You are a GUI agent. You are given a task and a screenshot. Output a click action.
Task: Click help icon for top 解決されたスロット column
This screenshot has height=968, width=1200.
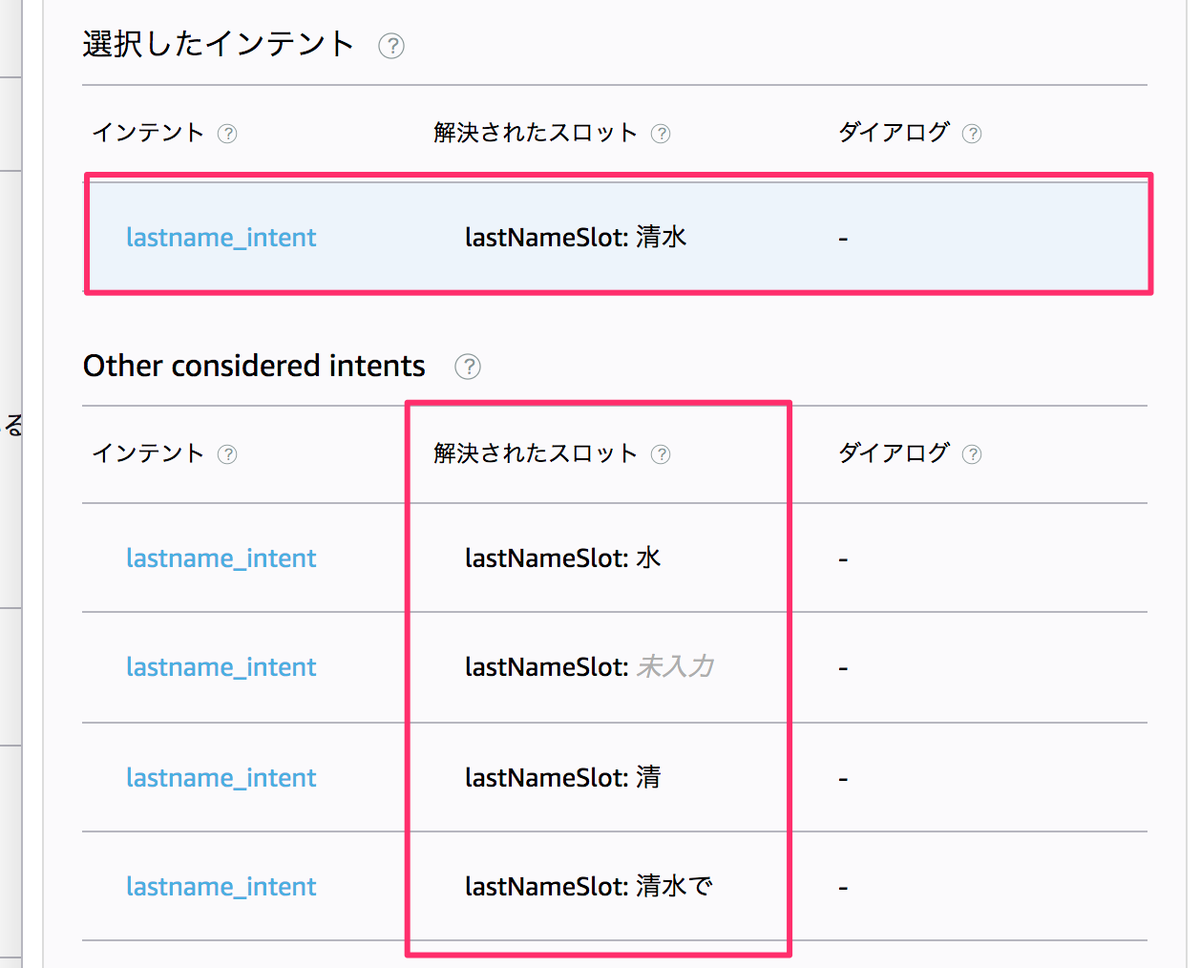(660, 133)
